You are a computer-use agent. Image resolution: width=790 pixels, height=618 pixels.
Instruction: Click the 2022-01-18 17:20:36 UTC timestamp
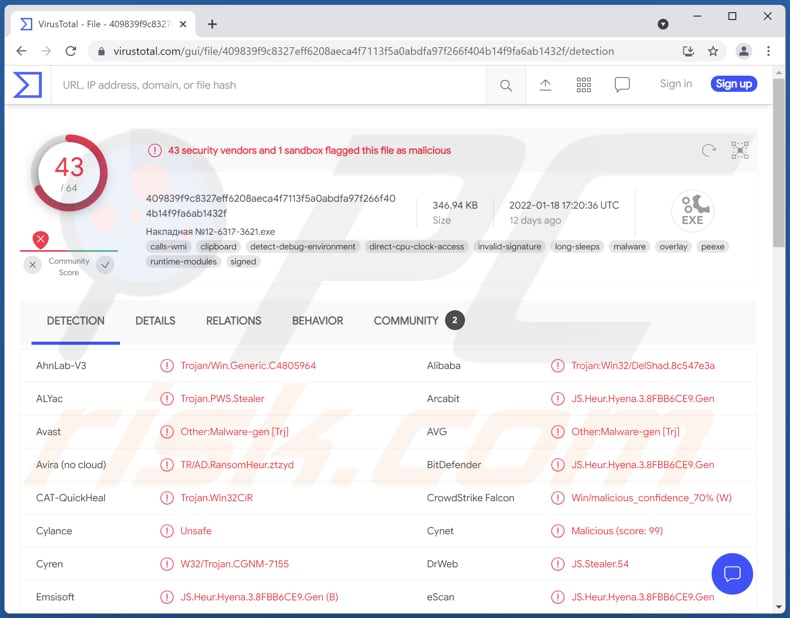(564, 205)
